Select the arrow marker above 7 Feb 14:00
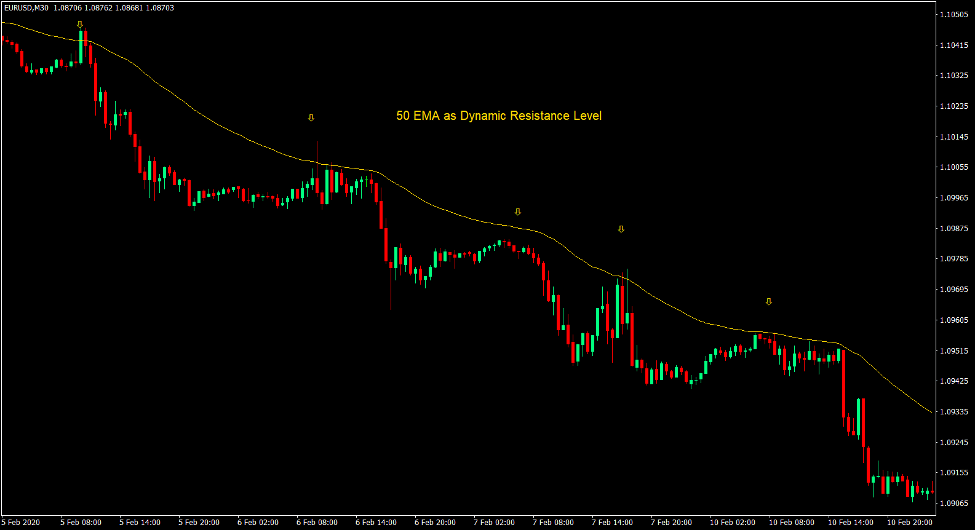 pyautogui.click(x=621, y=229)
